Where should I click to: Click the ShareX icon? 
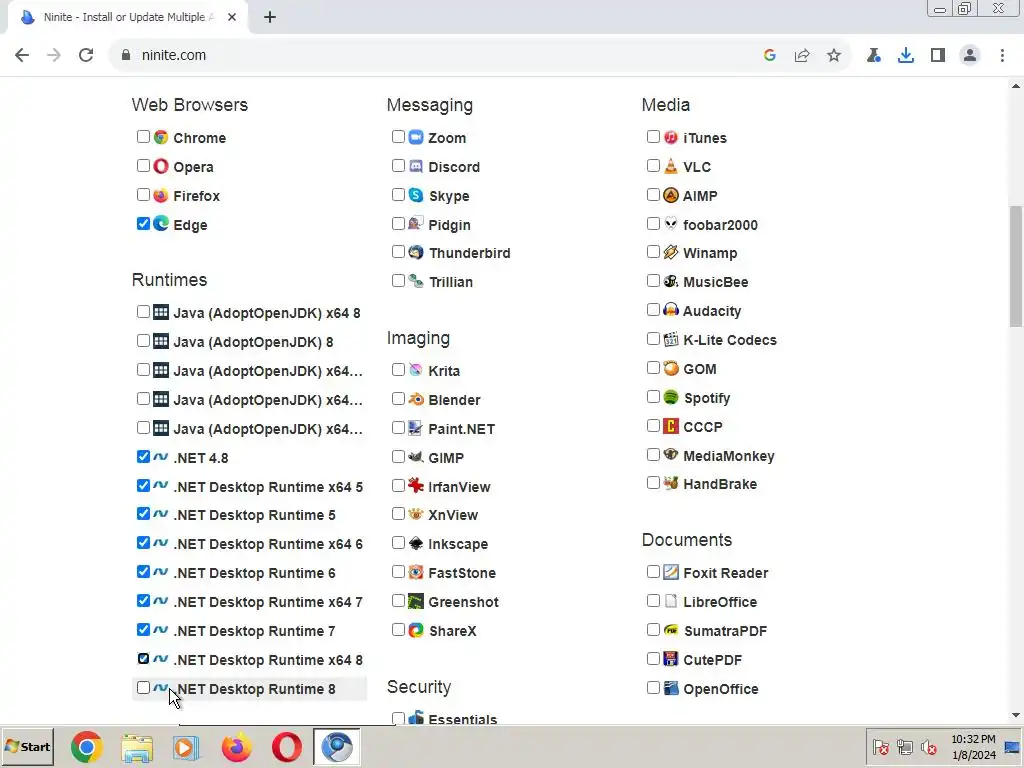416,630
